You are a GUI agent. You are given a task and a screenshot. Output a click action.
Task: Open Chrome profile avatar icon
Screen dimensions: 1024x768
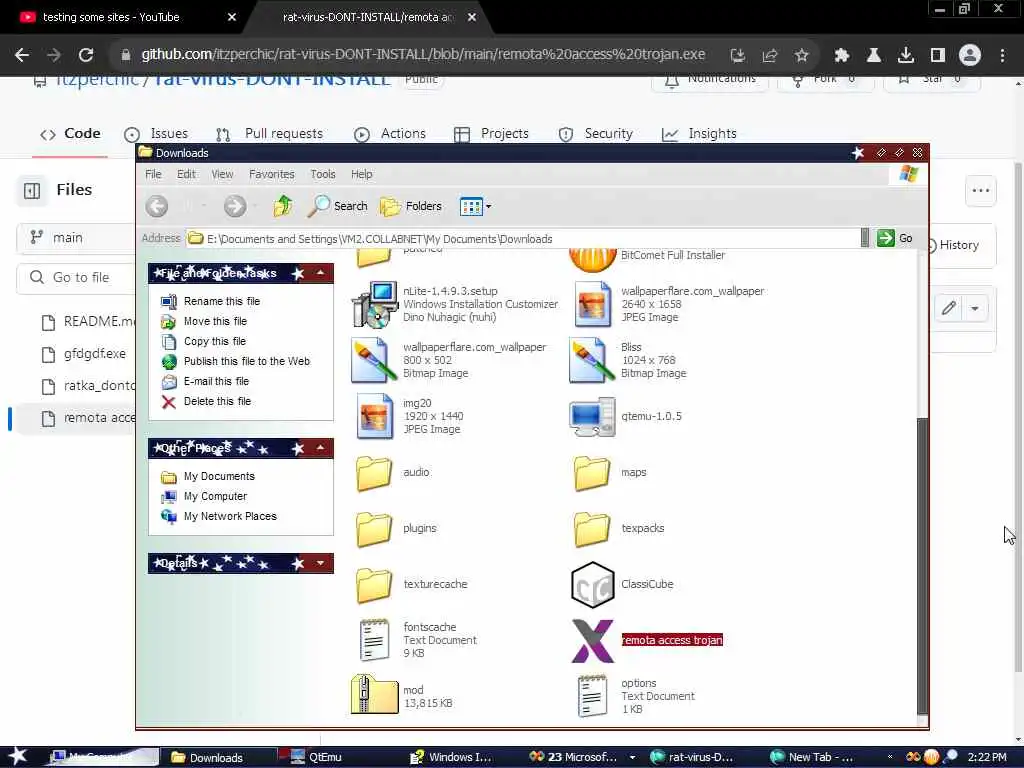pos(969,55)
